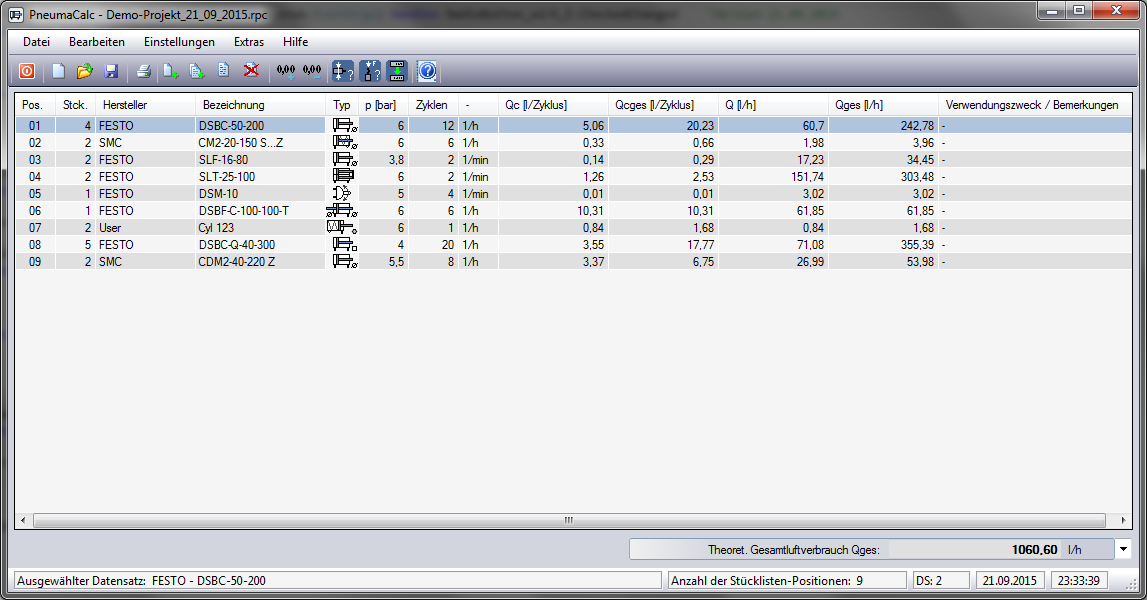Screen dimensions: 1147x600
Task: Click the rotary drive icon in the DSM-10 row
Action: coord(342,193)
